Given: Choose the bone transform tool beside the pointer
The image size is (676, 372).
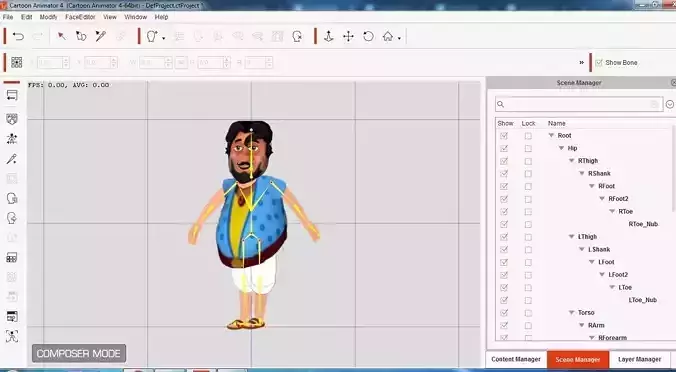Looking at the screenshot, I should [81, 36].
